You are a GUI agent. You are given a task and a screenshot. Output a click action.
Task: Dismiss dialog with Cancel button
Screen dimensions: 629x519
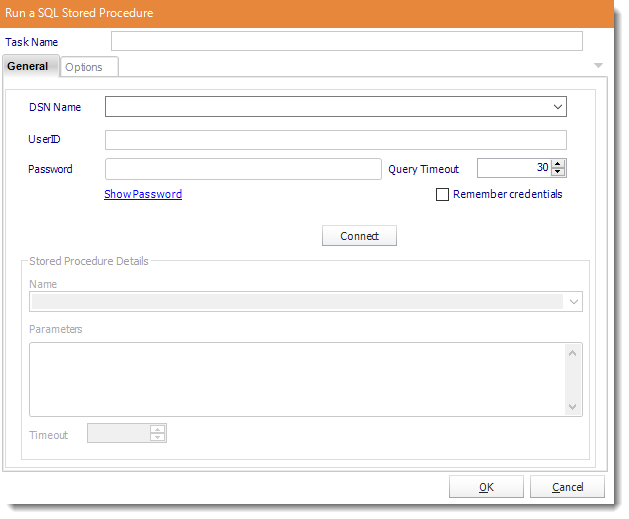click(567, 487)
